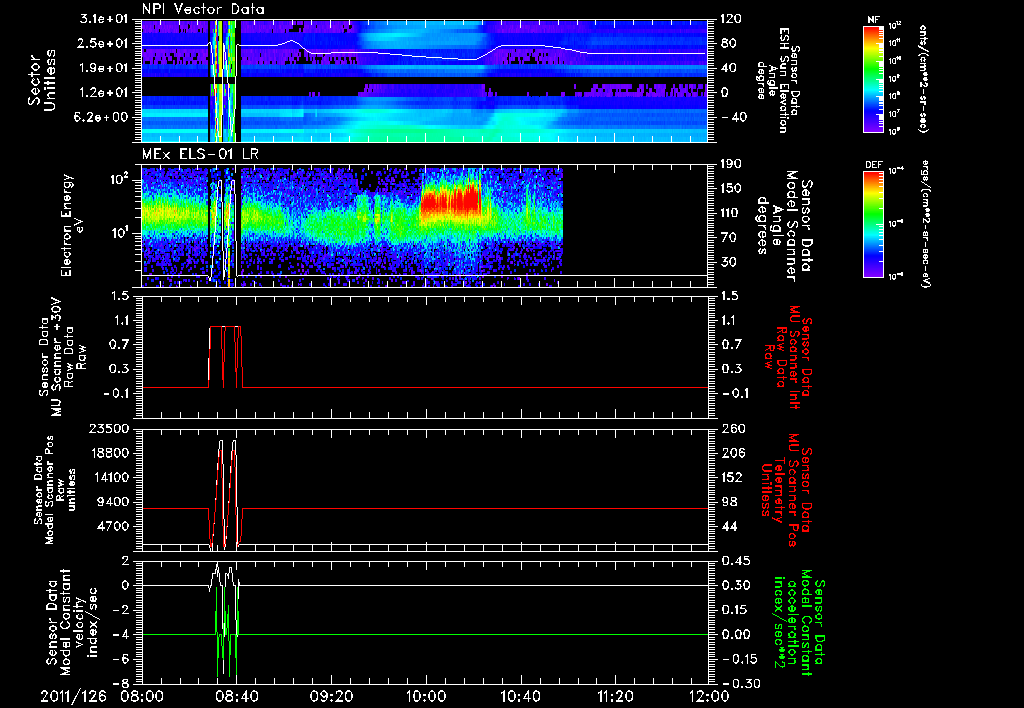Click the 110 scanner angle tick label

pyautogui.click(x=731, y=213)
